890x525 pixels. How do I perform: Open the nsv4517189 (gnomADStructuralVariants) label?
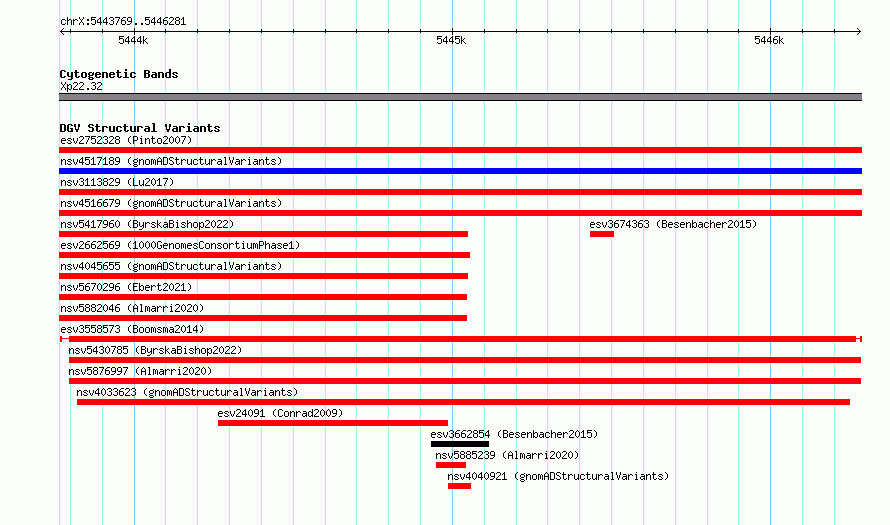(x=171, y=161)
